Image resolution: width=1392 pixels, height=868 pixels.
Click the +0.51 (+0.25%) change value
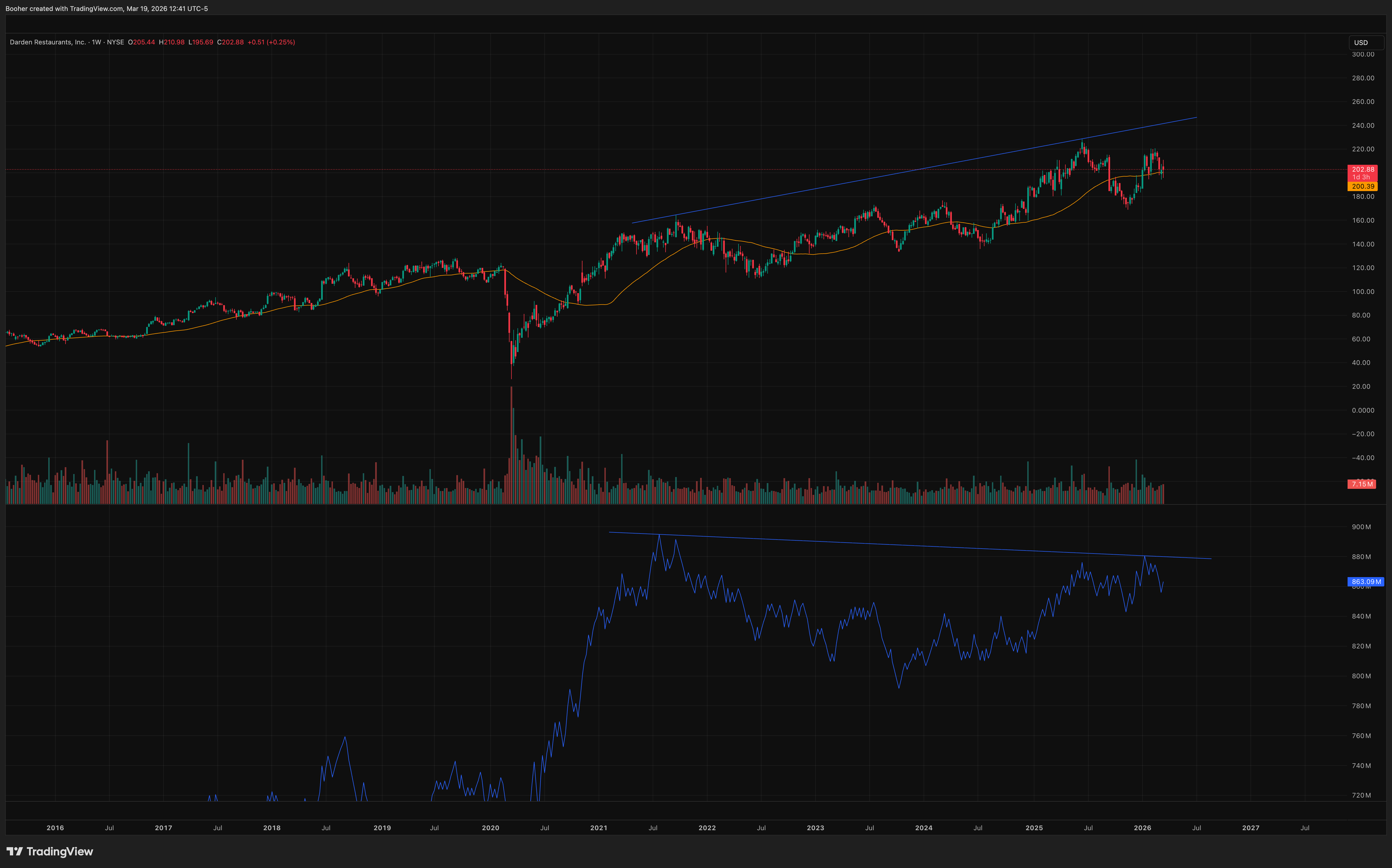pyautogui.click(x=271, y=42)
